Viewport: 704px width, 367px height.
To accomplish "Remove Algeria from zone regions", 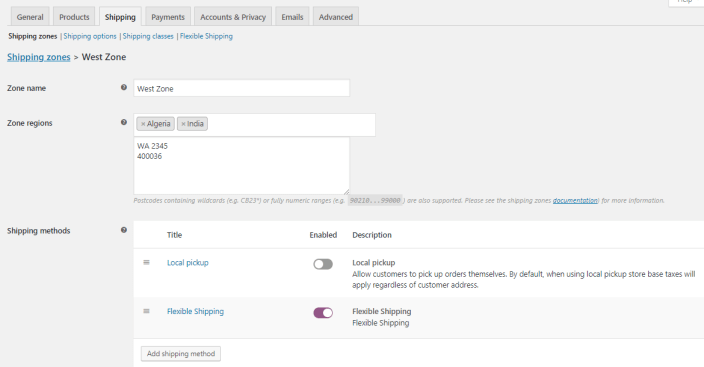I will [x=143, y=124].
